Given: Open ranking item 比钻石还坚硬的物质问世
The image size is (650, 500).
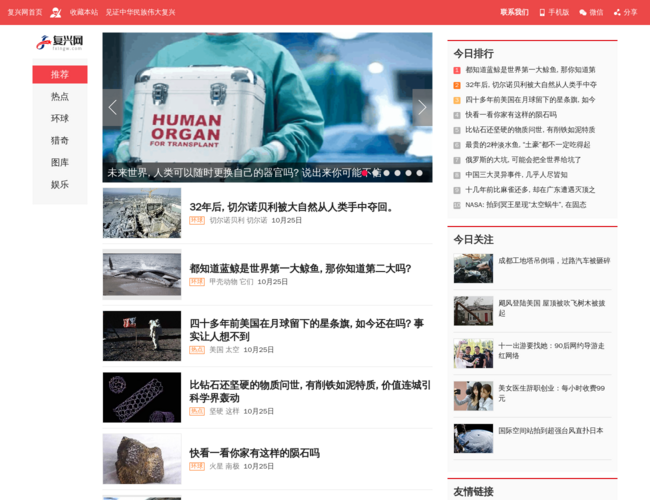Looking at the screenshot, I should (530, 130).
